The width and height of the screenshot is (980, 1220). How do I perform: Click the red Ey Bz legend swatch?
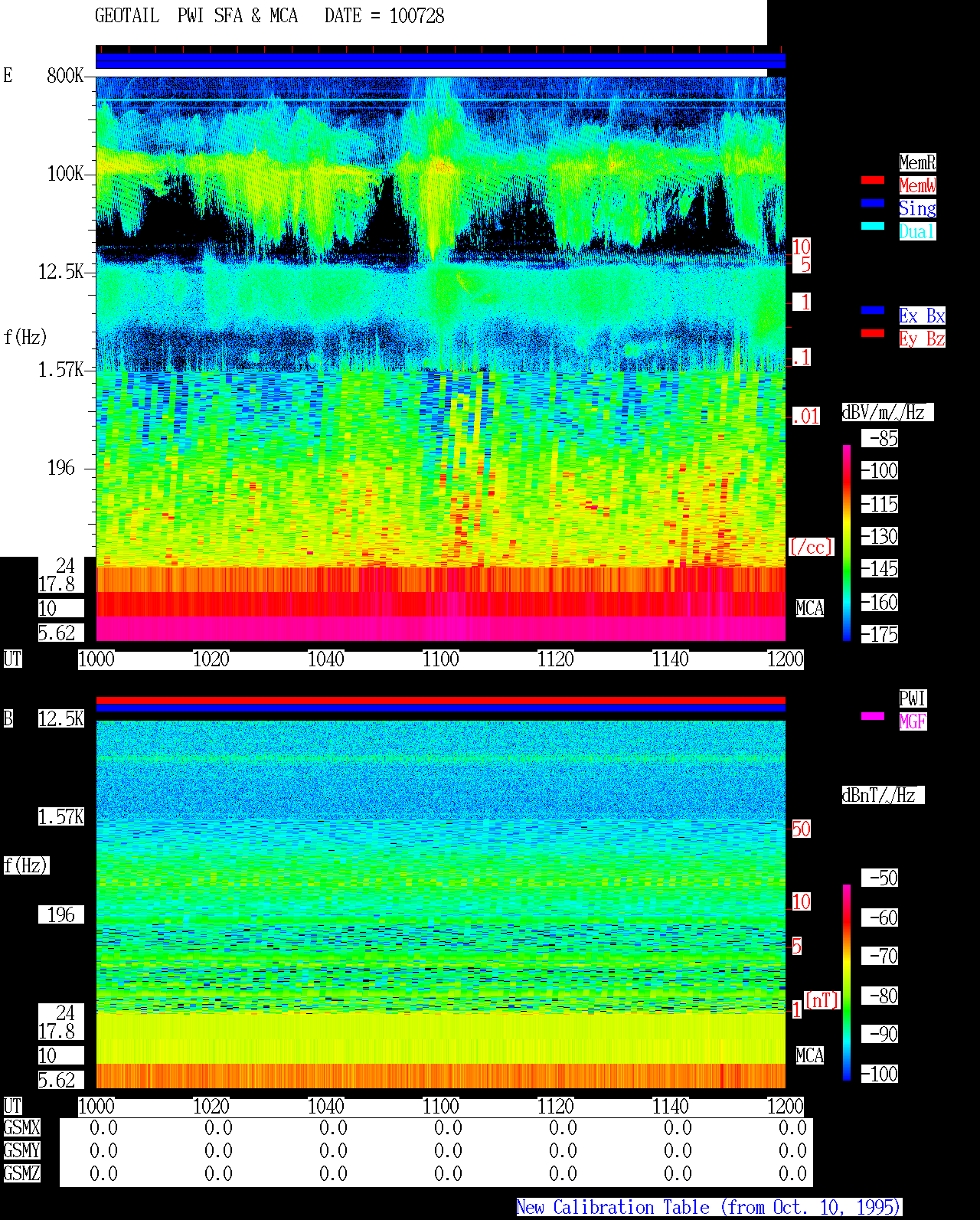[873, 333]
